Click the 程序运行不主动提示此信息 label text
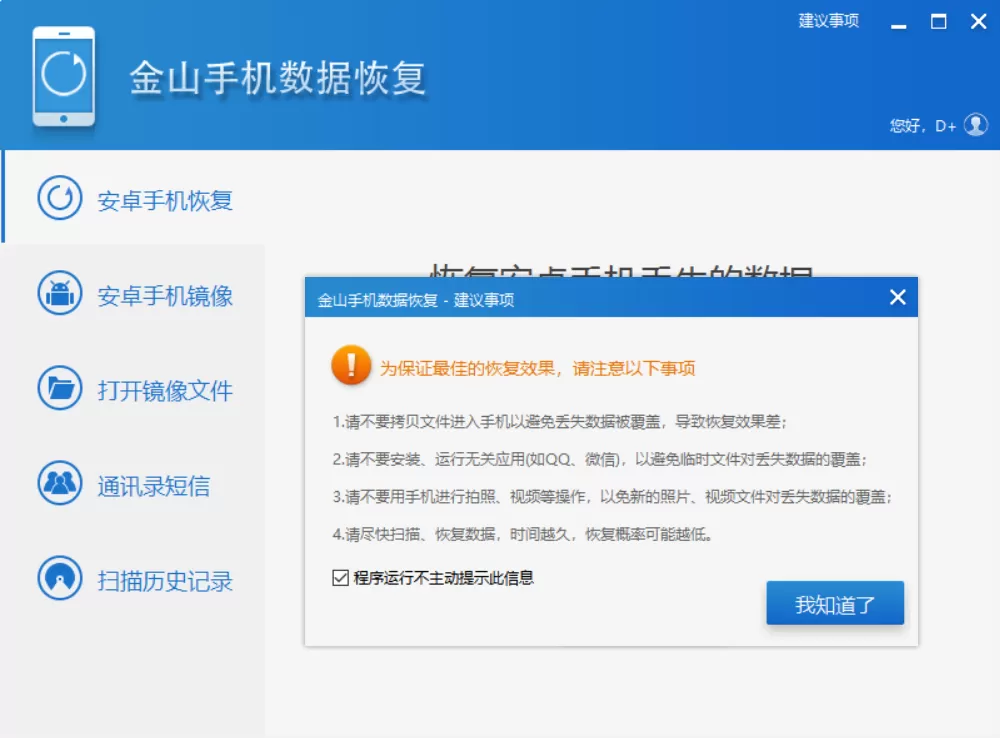The image size is (1000, 738). [444, 578]
